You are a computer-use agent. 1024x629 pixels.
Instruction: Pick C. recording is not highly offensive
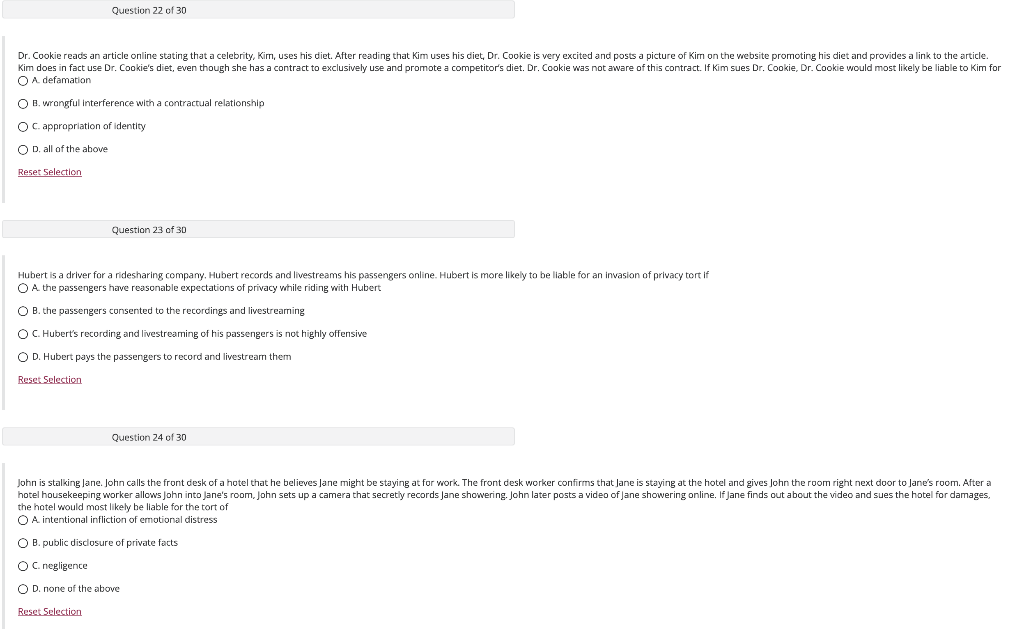(23, 334)
